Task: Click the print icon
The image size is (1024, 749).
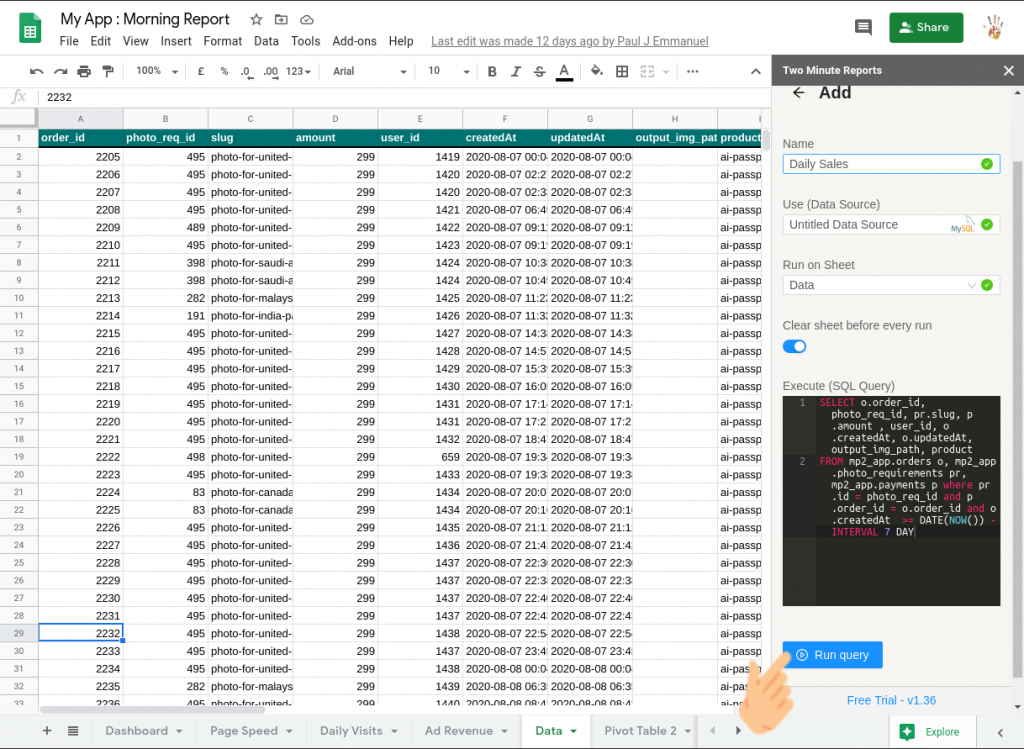Action: point(84,71)
